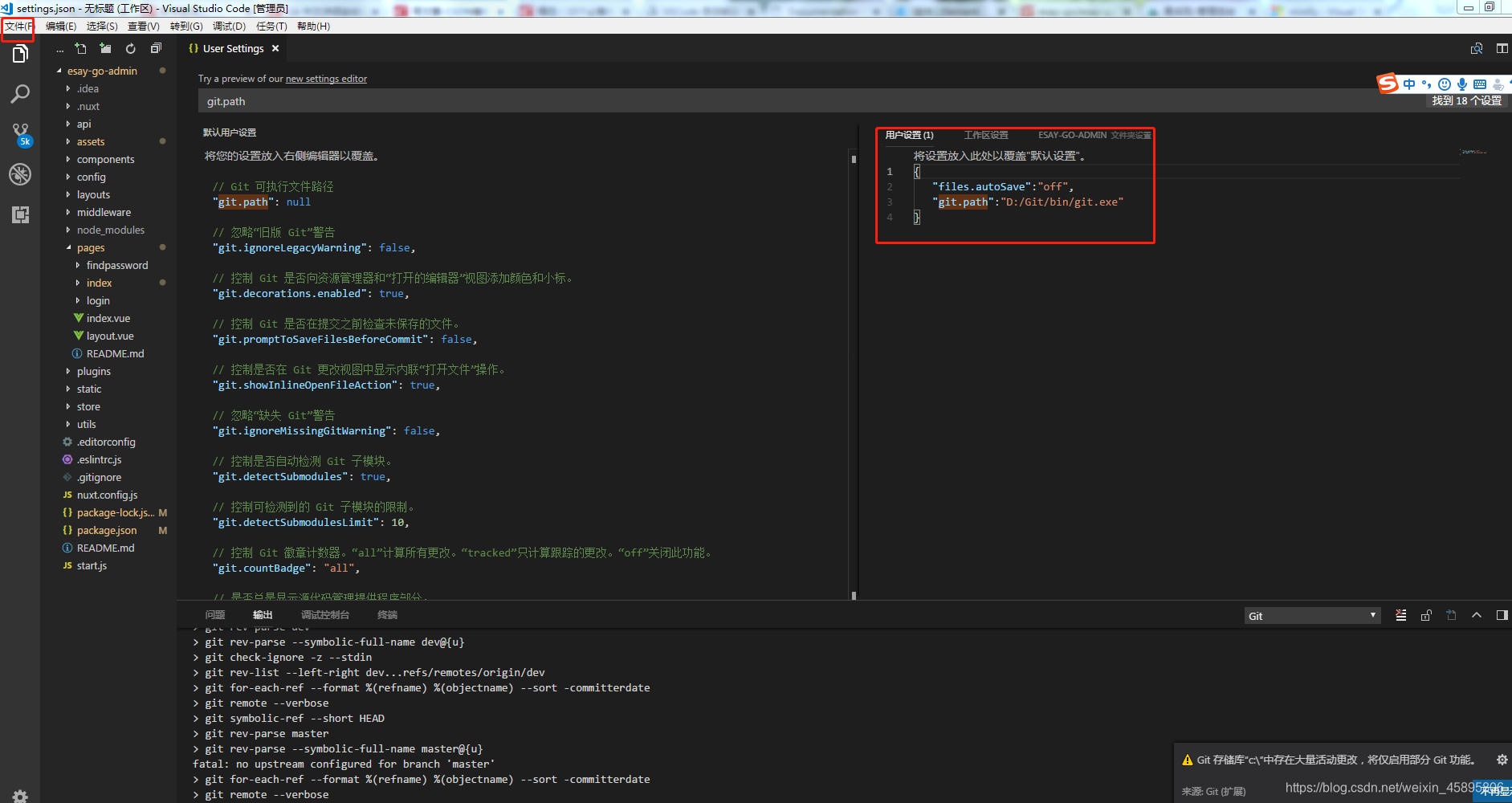Open the 选择(S) menu
The width and height of the screenshot is (1512, 803).
(102, 26)
